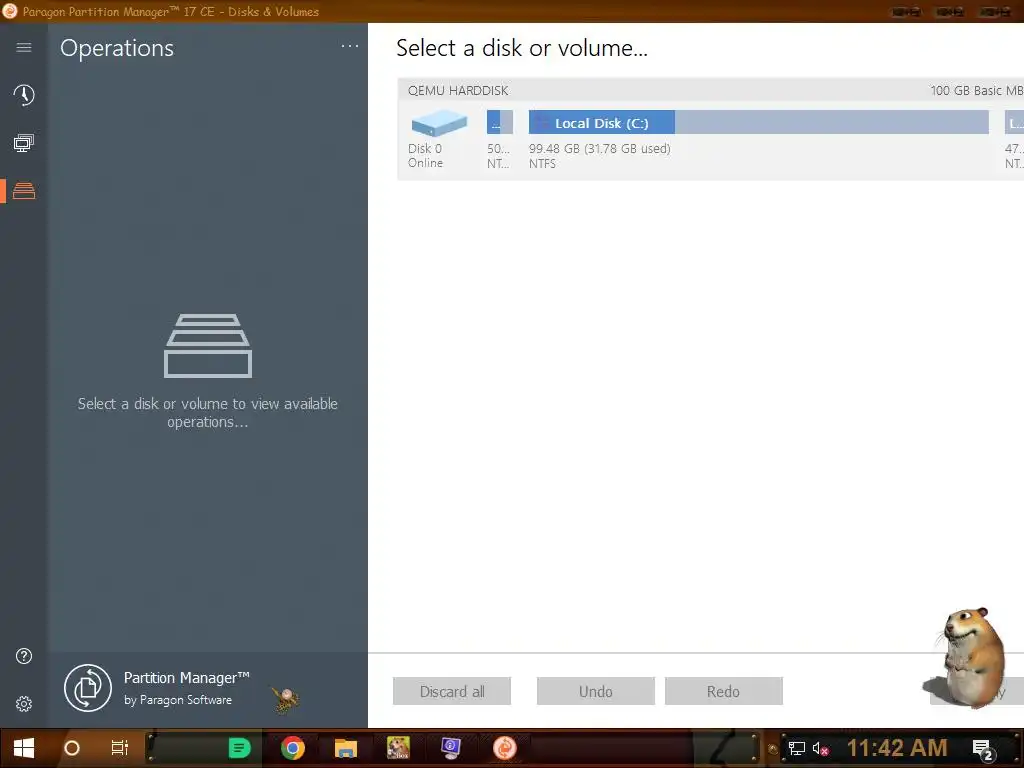Open the hamster app icon on taskbar
The image size is (1024, 768).
(x=398, y=748)
